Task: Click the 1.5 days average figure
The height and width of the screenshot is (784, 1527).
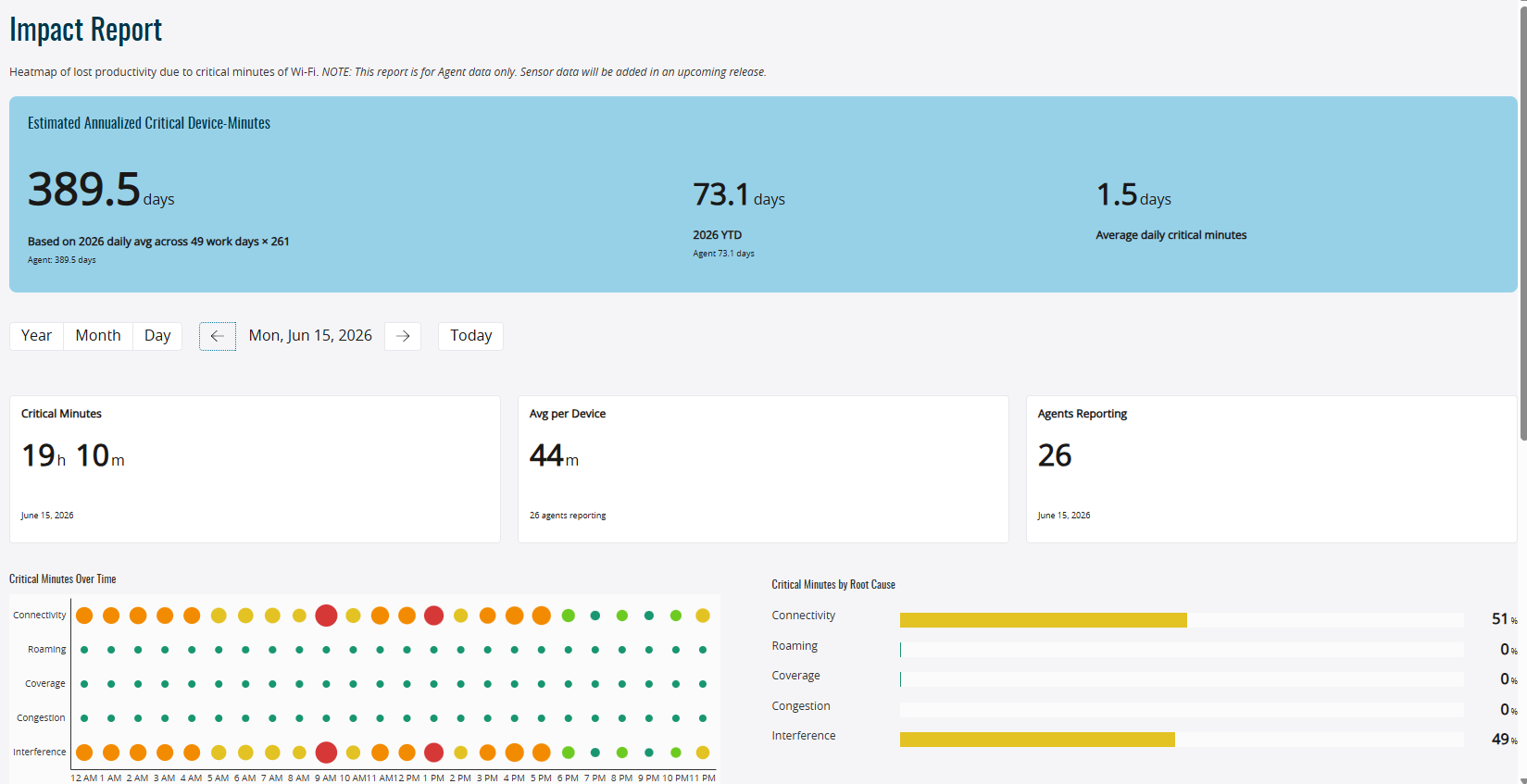Action: click(x=1133, y=195)
